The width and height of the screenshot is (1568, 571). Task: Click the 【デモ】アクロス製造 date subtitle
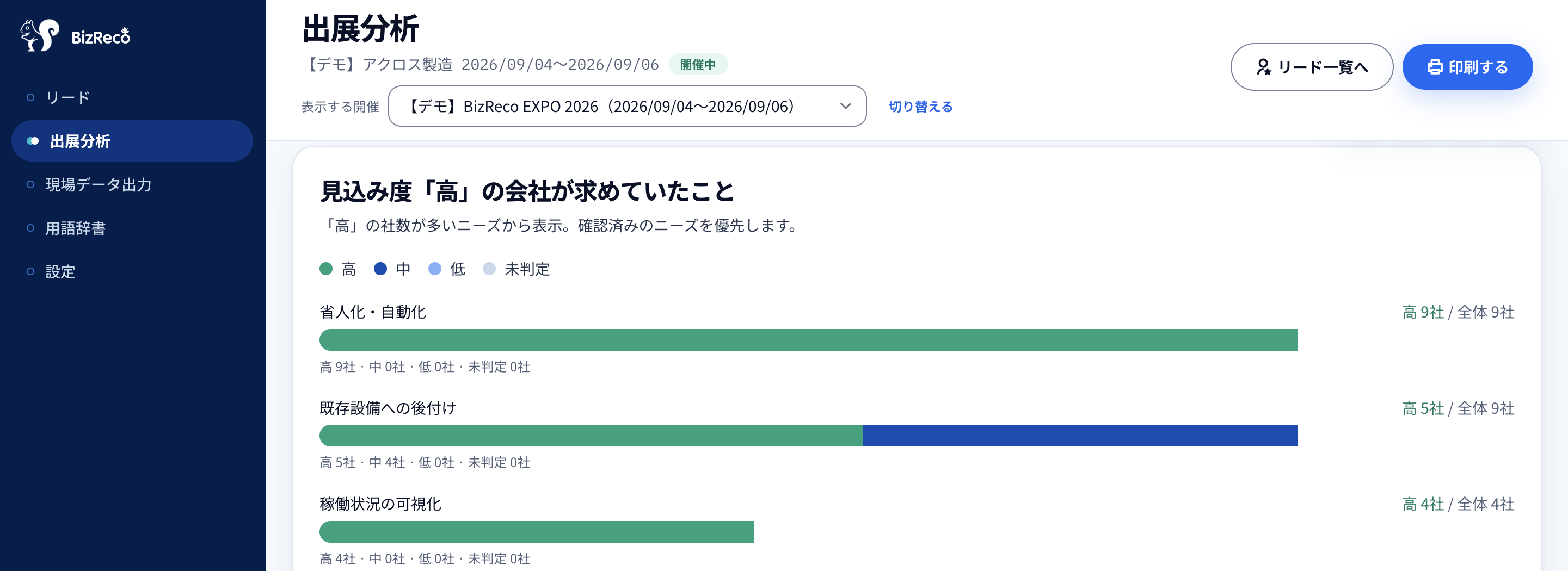480,65
